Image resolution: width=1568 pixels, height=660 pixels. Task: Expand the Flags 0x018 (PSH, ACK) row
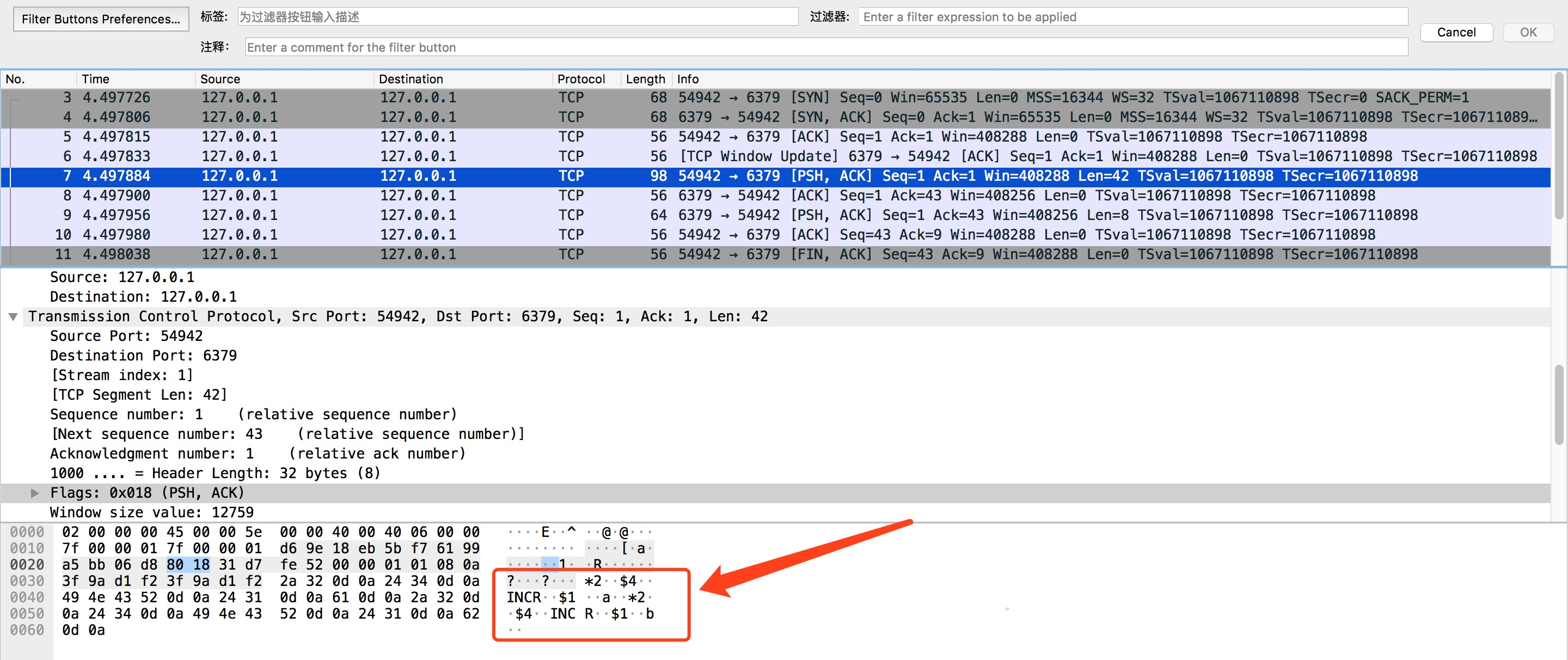tap(35, 493)
